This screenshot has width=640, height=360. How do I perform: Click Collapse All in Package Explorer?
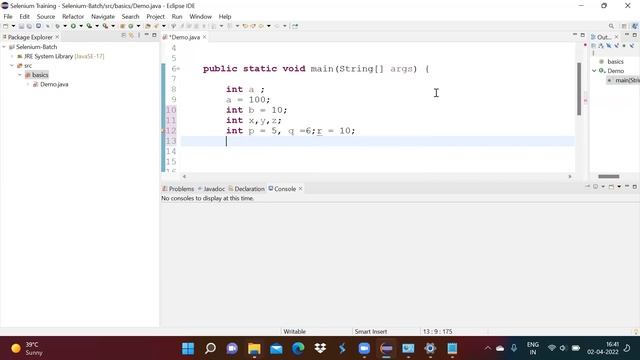[124, 36]
